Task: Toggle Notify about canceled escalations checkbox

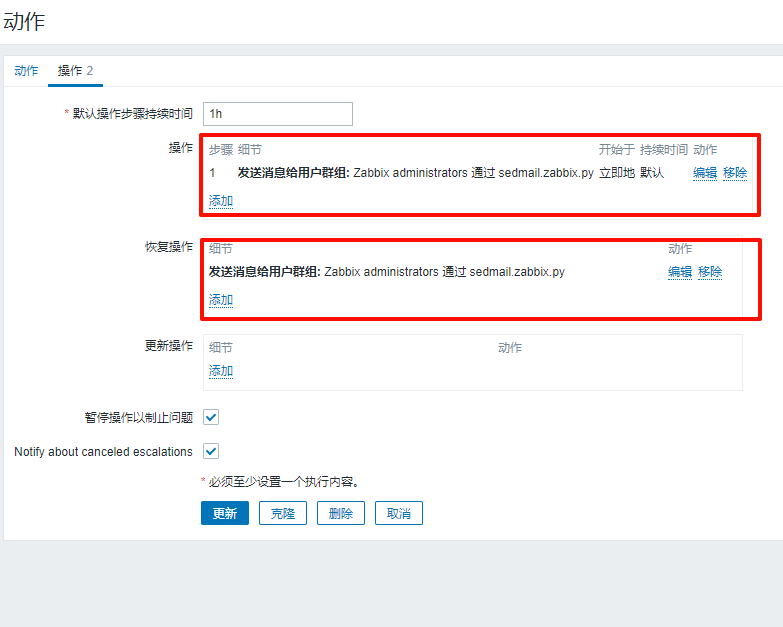Action: coord(211,451)
